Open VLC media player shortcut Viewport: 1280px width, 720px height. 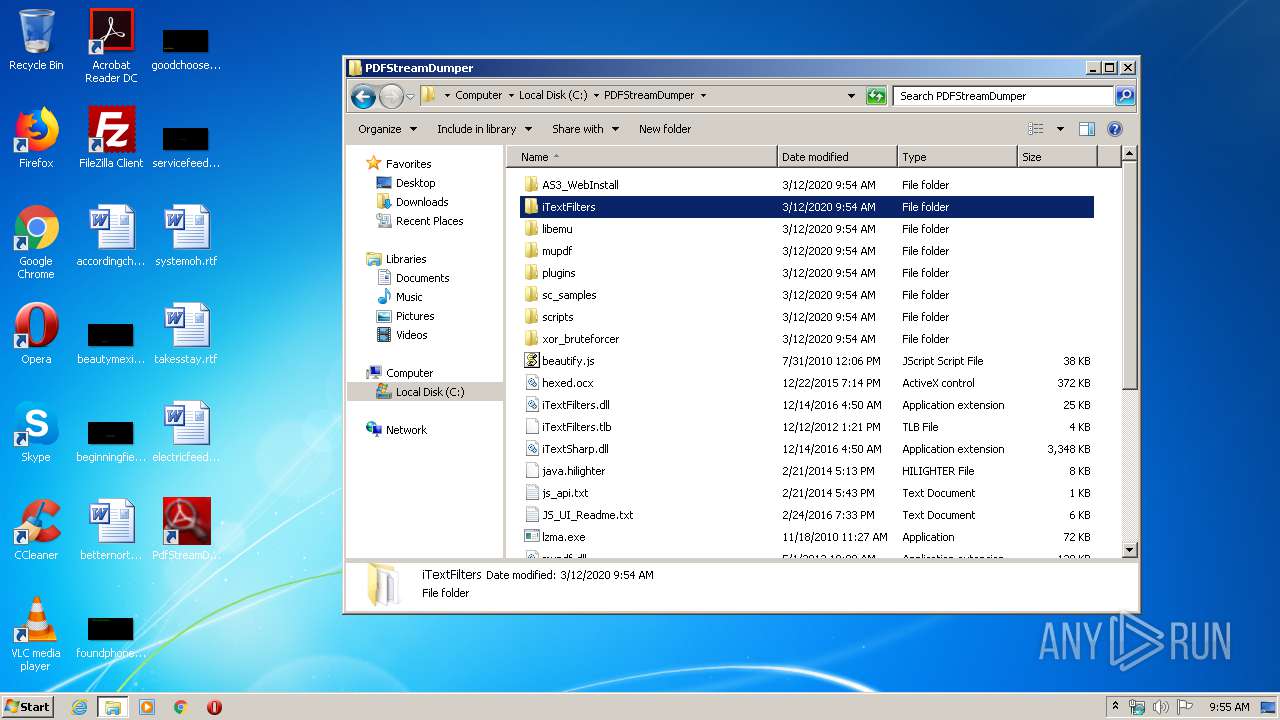click(x=36, y=634)
